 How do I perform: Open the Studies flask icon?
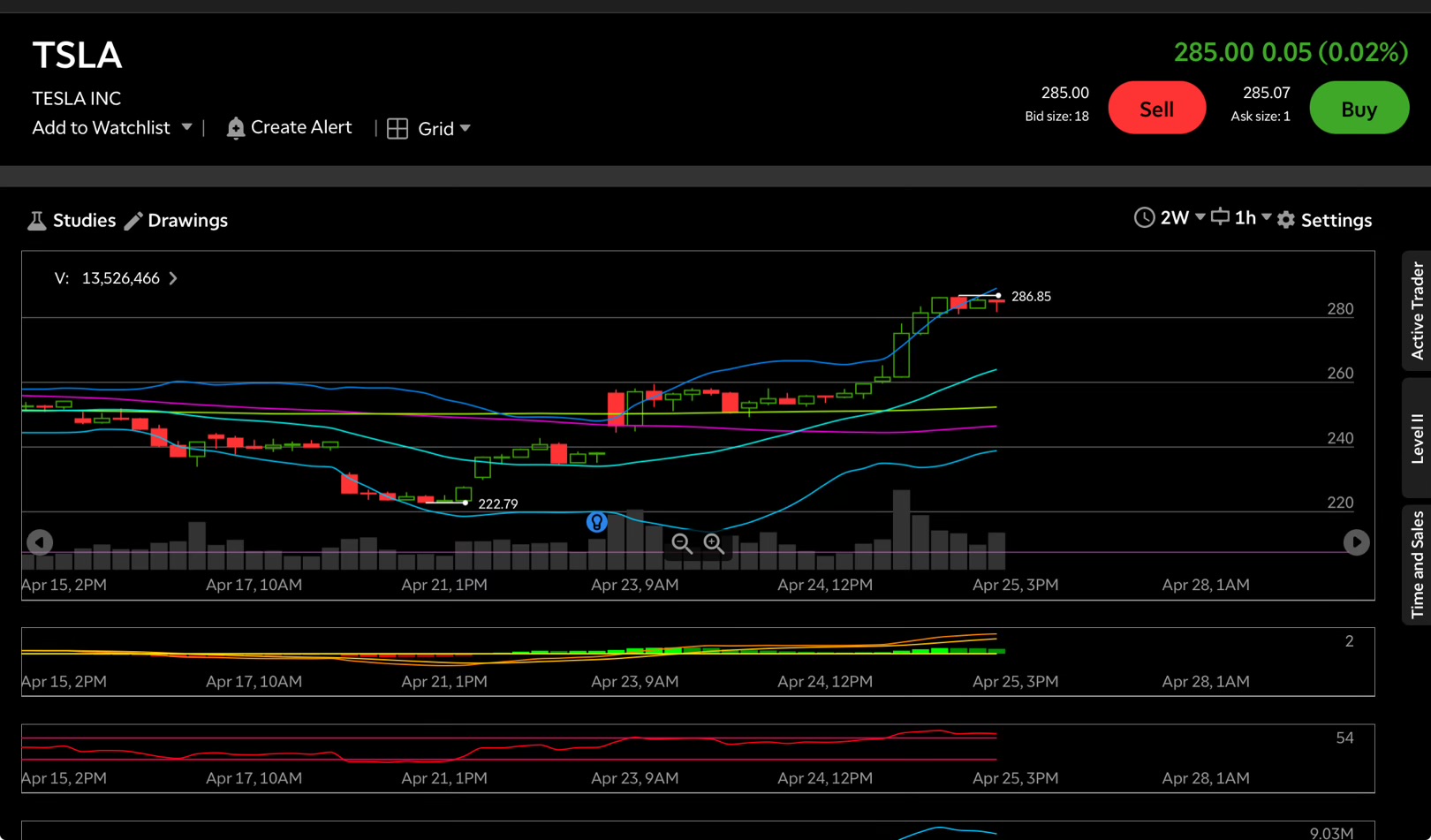click(36, 221)
